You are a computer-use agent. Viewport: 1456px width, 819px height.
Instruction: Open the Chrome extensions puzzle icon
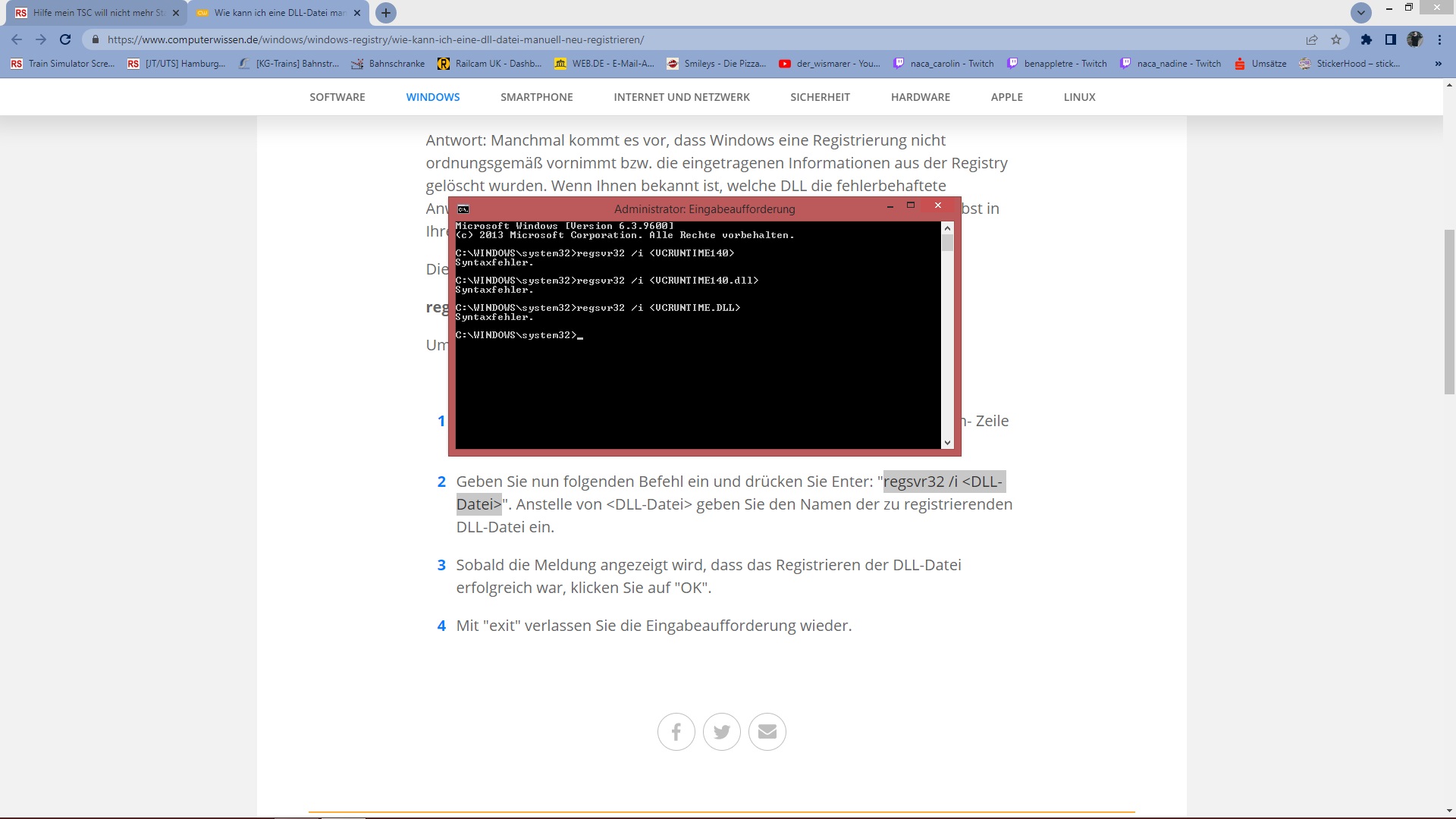[x=1367, y=39]
